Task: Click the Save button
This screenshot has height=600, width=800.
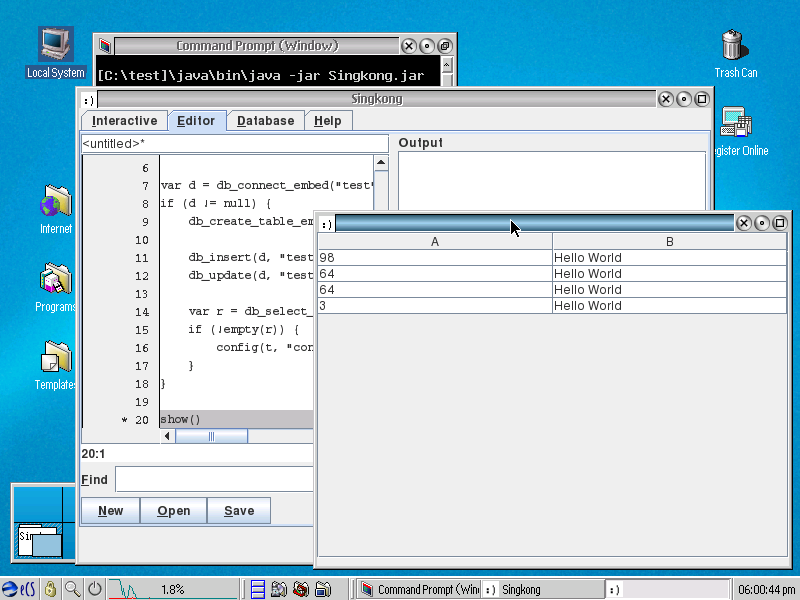Action: coord(238,511)
